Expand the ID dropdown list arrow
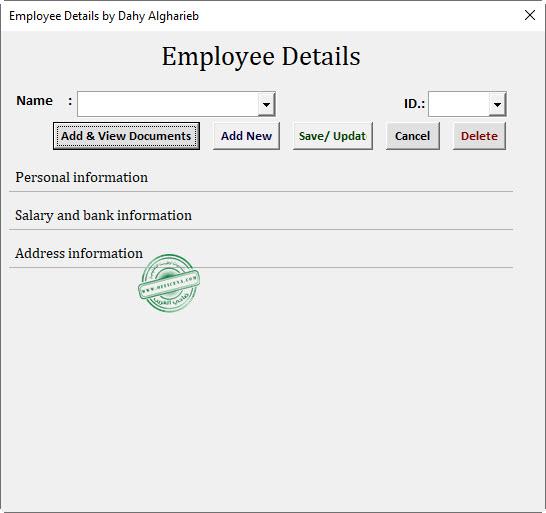The height and width of the screenshot is (513, 546). (x=497, y=104)
